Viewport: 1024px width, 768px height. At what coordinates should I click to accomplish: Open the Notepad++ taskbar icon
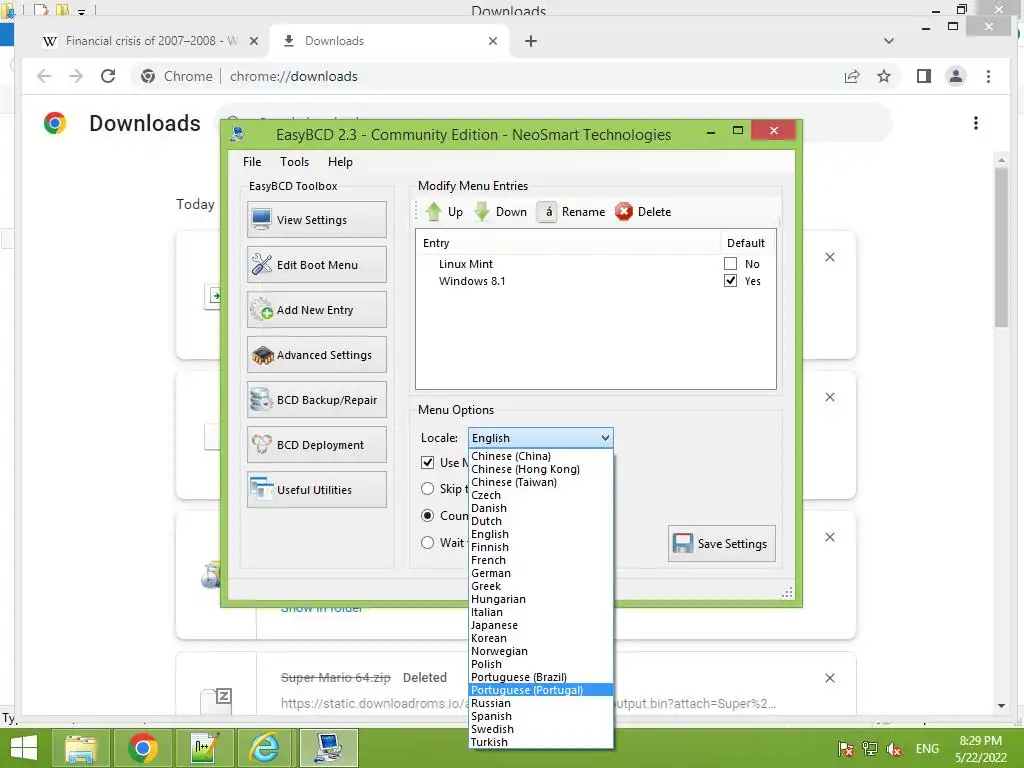[204, 748]
